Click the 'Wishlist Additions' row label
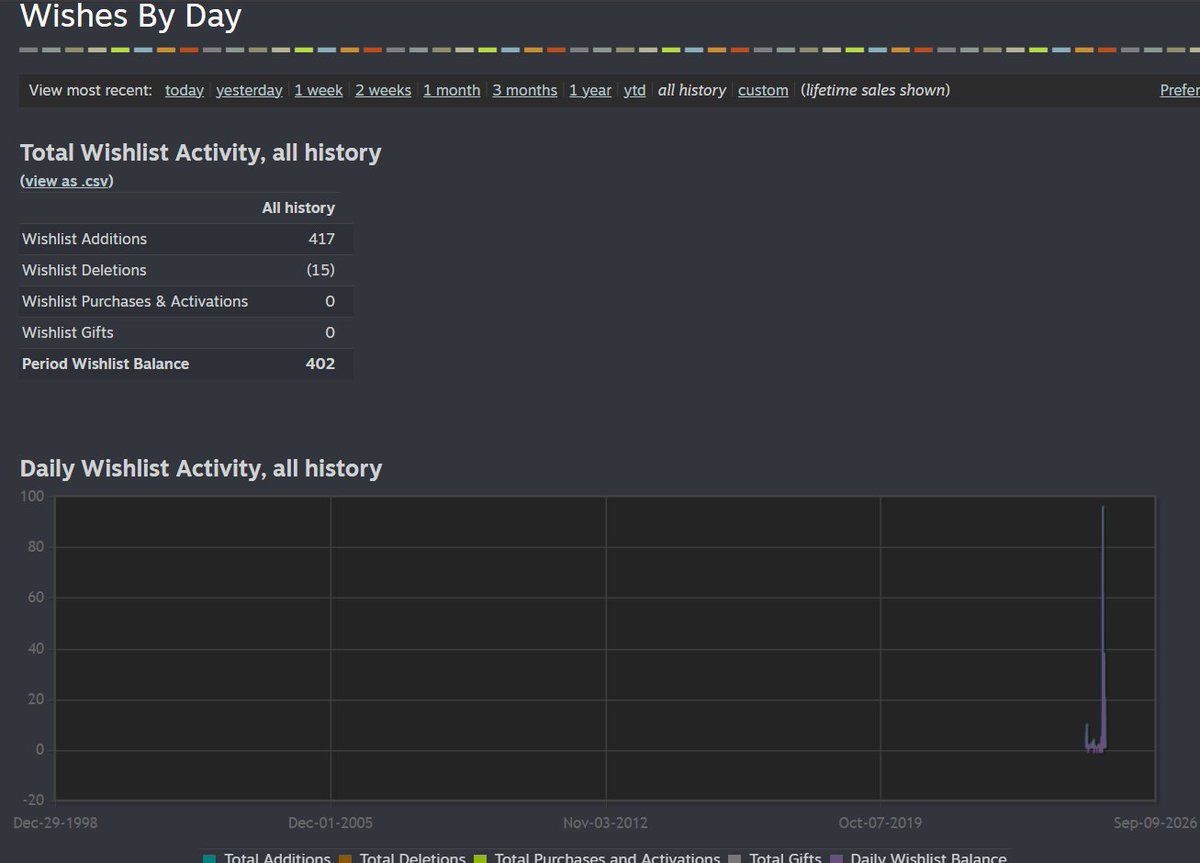Image resolution: width=1200 pixels, height=863 pixels. click(x=84, y=239)
